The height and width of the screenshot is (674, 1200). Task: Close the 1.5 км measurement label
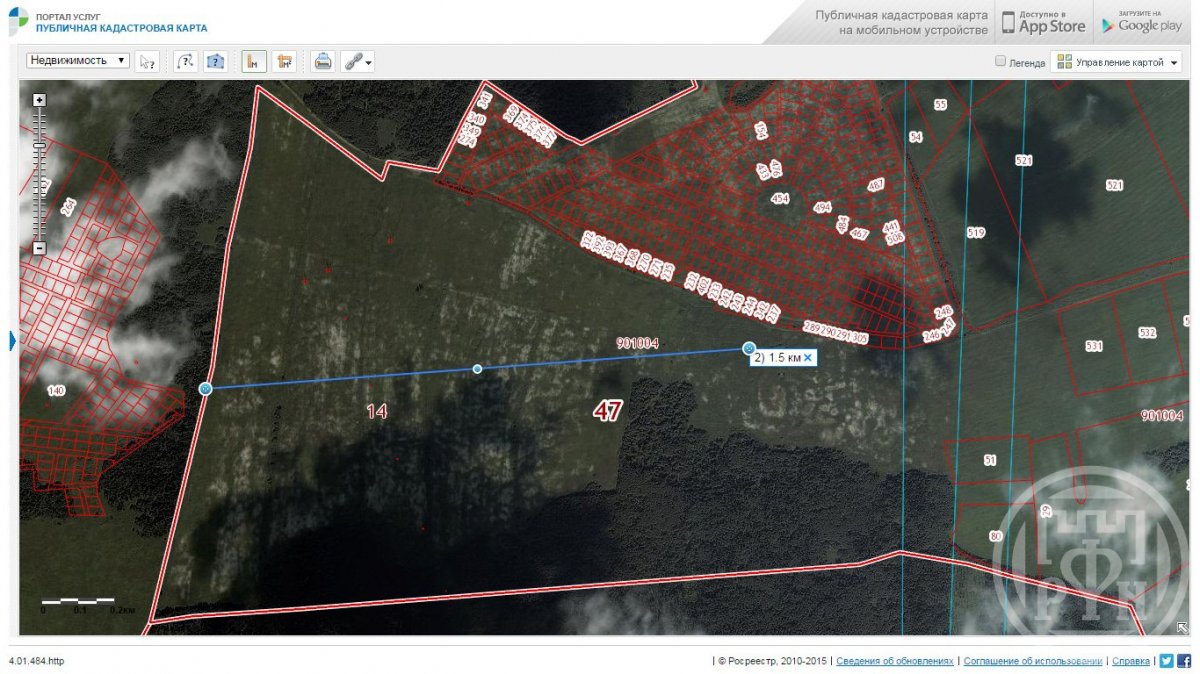point(808,357)
